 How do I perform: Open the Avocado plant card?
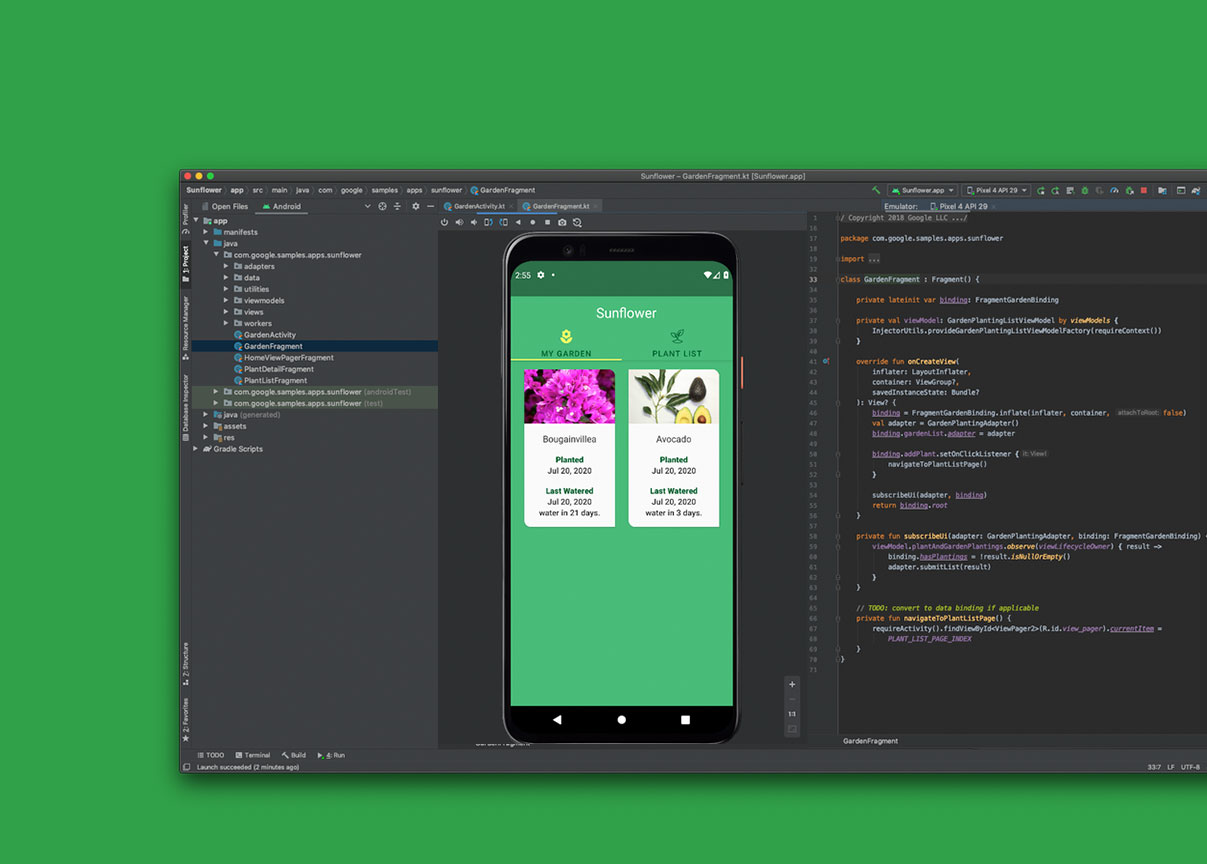674,448
